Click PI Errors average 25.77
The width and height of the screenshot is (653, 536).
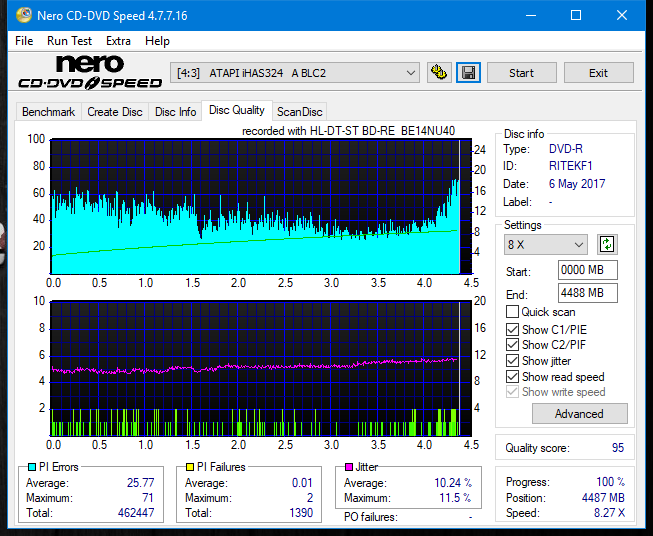tap(140, 483)
